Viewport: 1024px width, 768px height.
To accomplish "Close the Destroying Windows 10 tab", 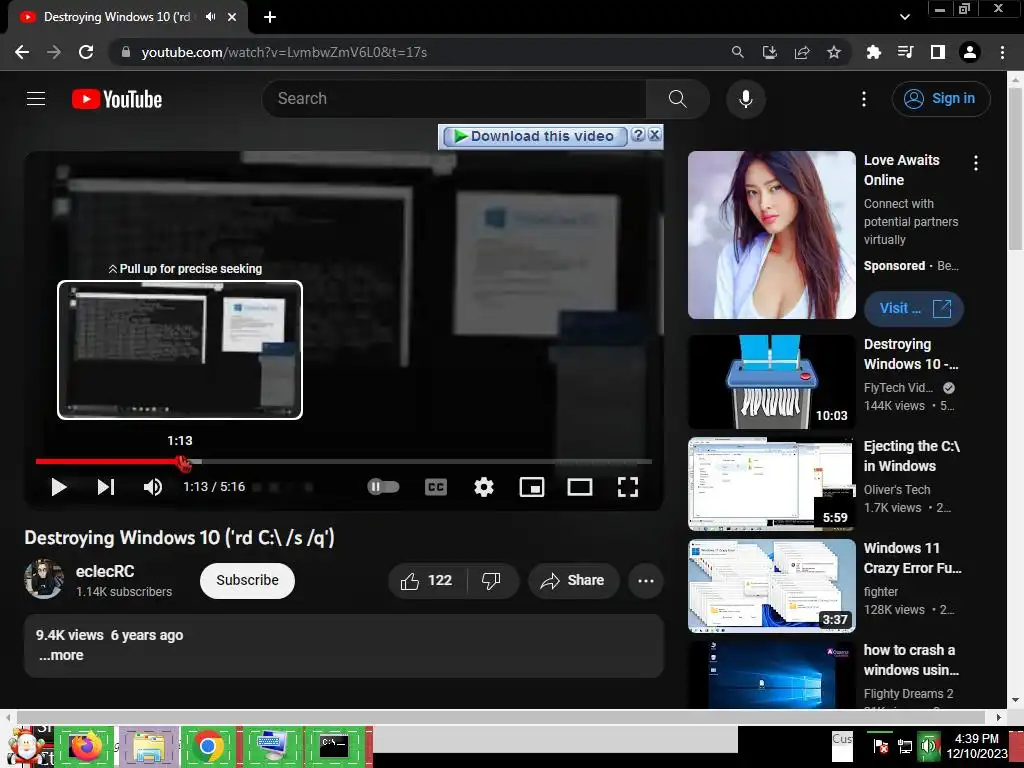I will pyautogui.click(x=232, y=17).
